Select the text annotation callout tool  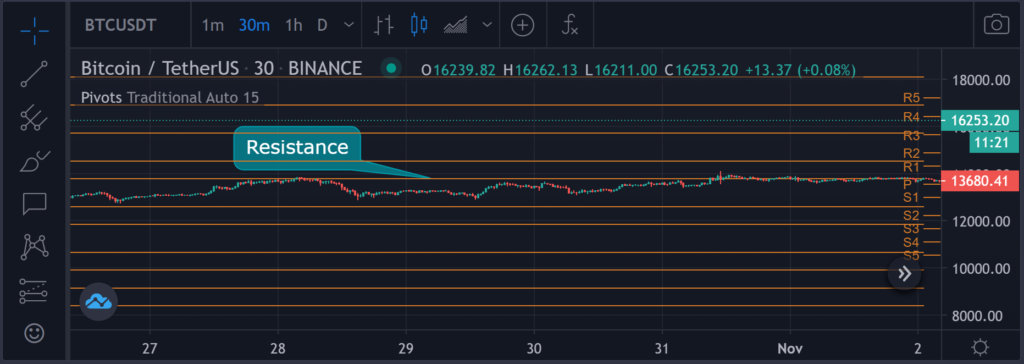34,204
